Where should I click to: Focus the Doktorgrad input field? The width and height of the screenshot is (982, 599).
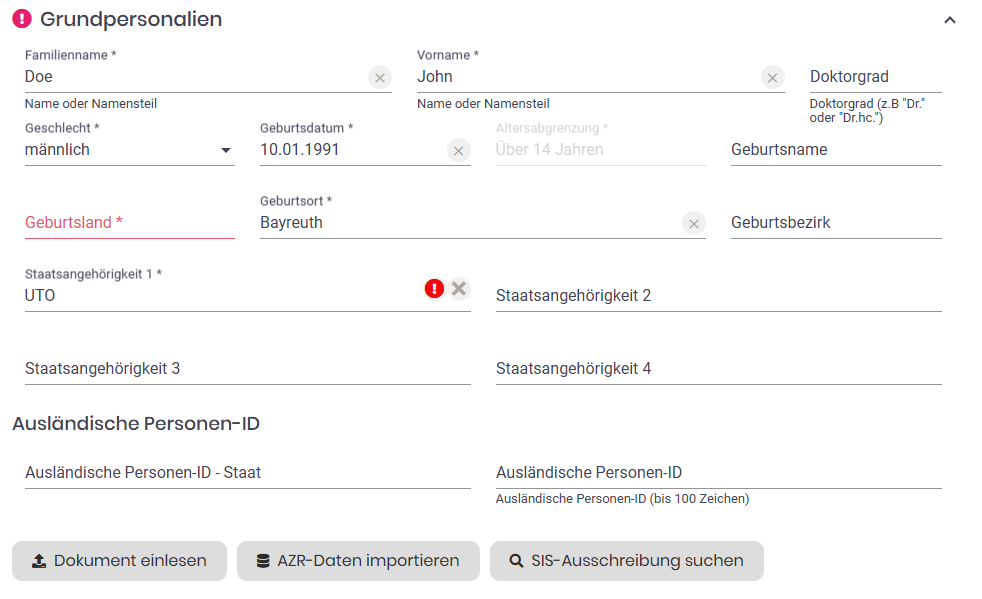[x=875, y=77]
